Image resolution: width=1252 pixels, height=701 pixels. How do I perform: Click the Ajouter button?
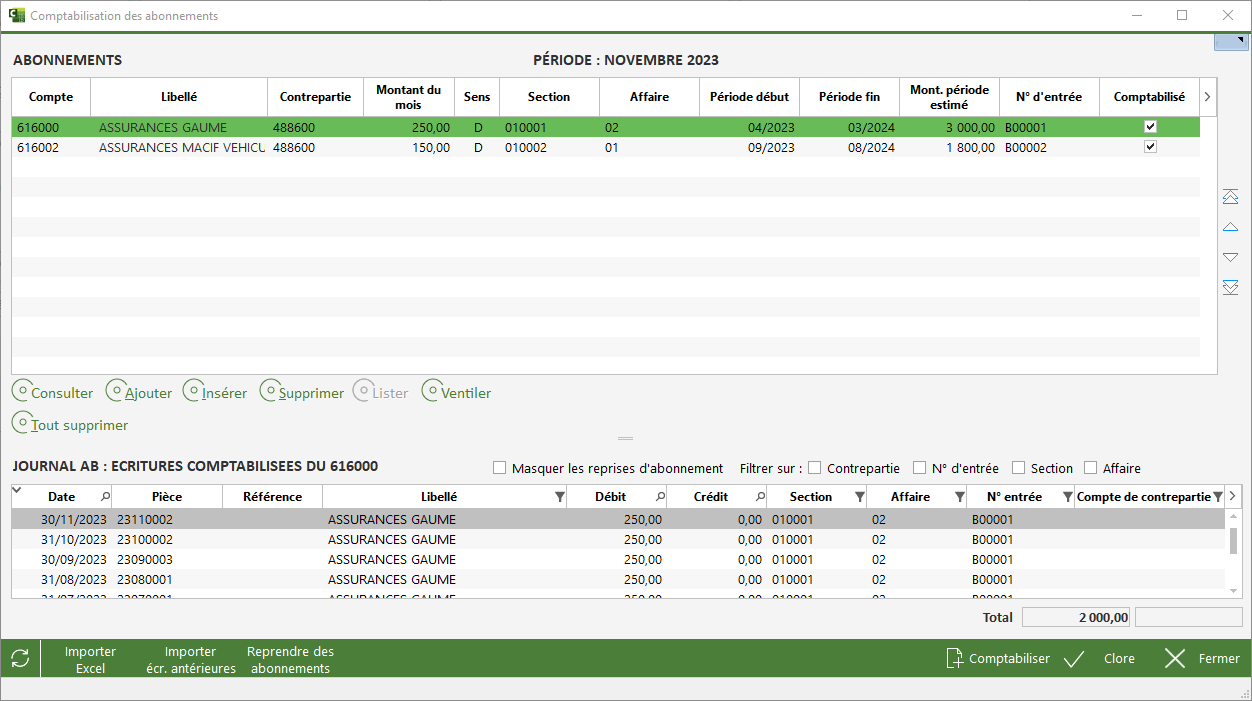pyautogui.click(x=139, y=393)
